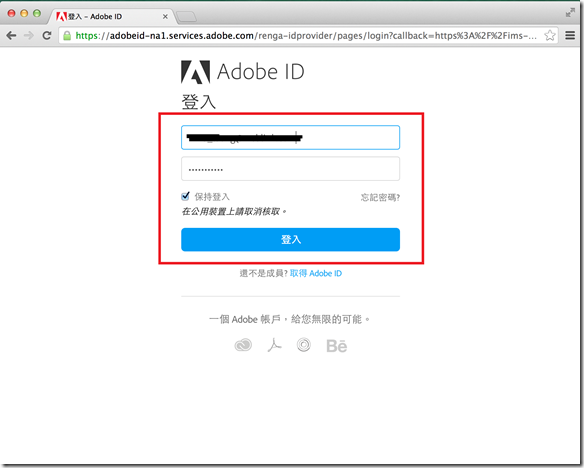Click the 在公用裝置上請取消核取 text
Screen dimensions: 584x468
(234, 212)
